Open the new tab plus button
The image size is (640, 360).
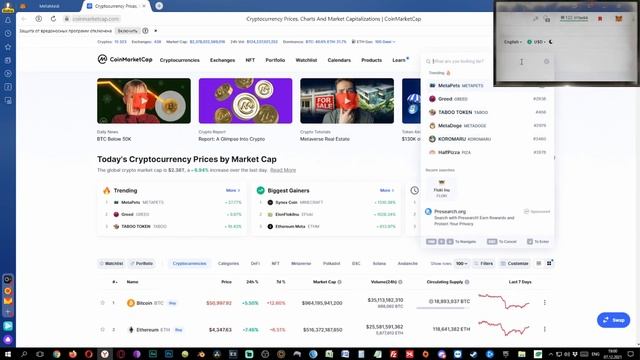point(159,6)
